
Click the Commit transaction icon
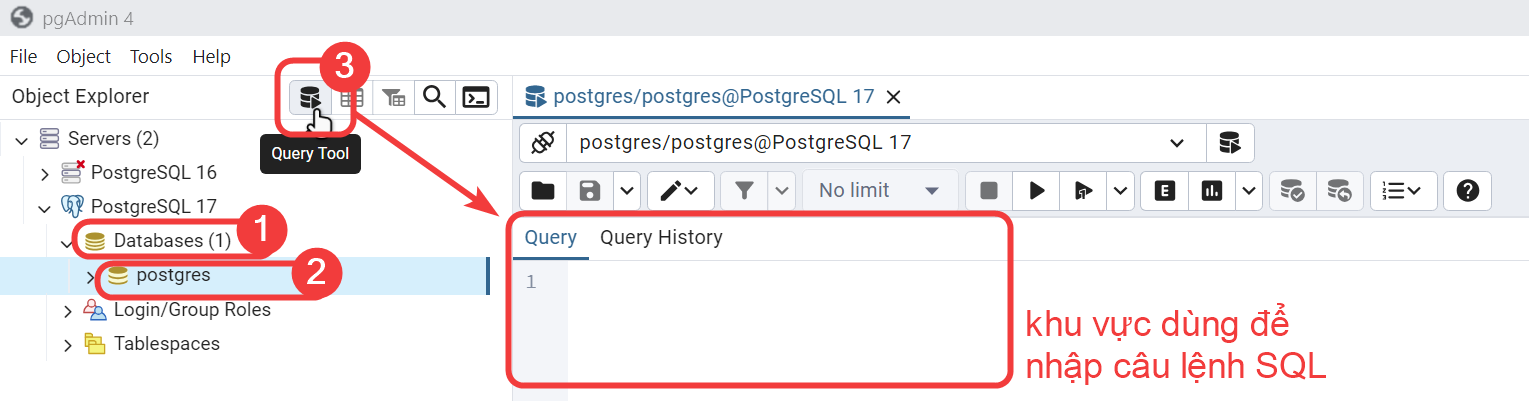click(1292, 190)
